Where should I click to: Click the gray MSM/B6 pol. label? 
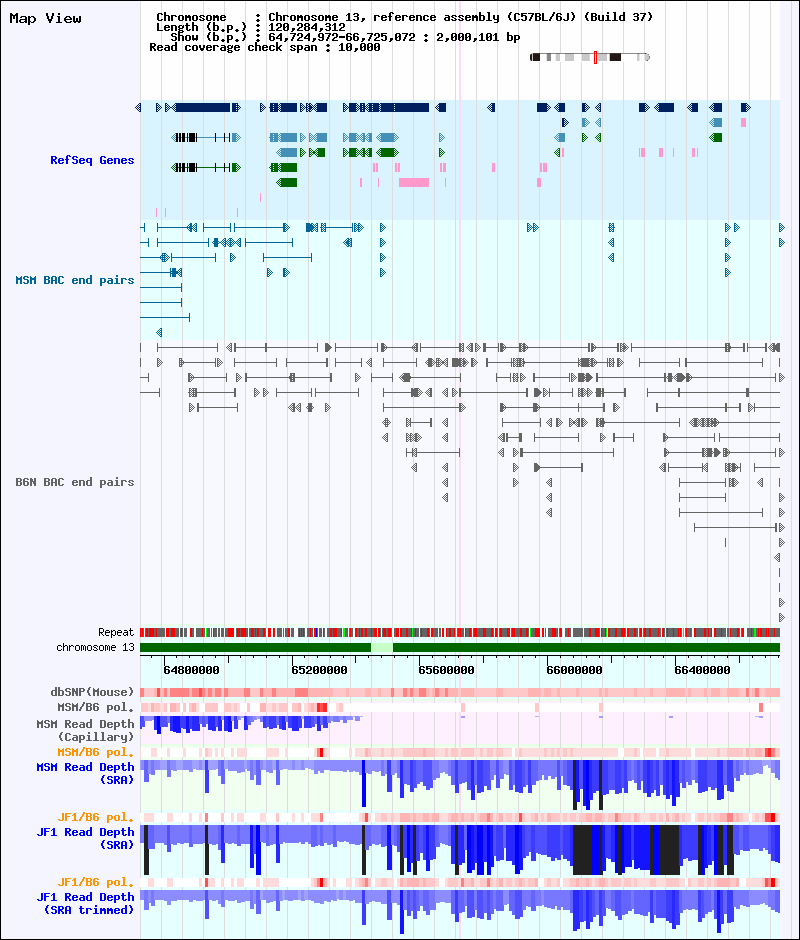coord(95,707)
